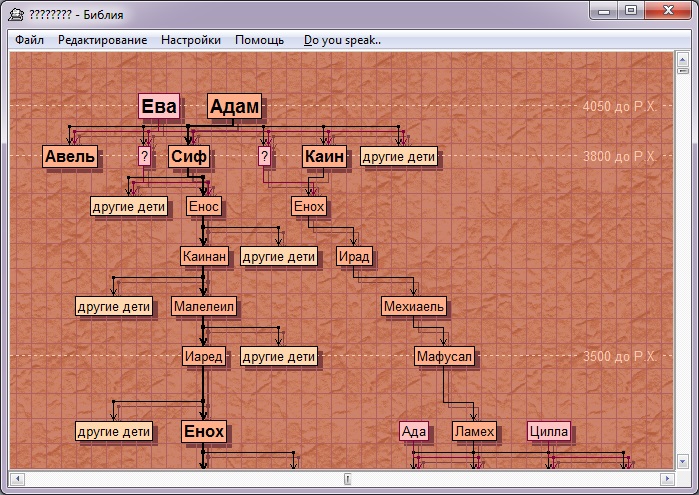Click the application icon in title bar

(x=16, y=12)
